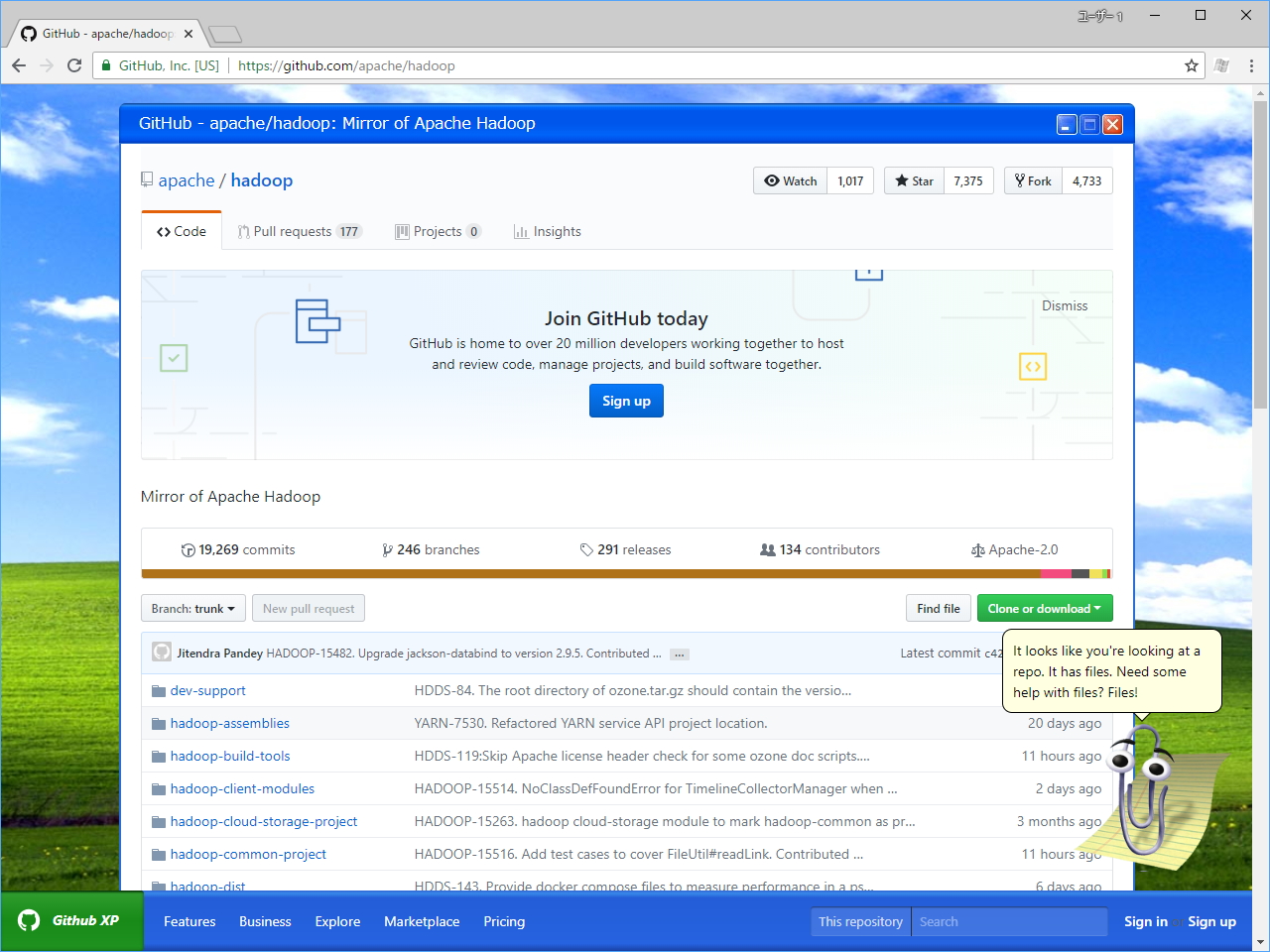Click Clippy's speech bubble about files
The width and height of the screenshot is (1270, 952).
(1111, 671)
